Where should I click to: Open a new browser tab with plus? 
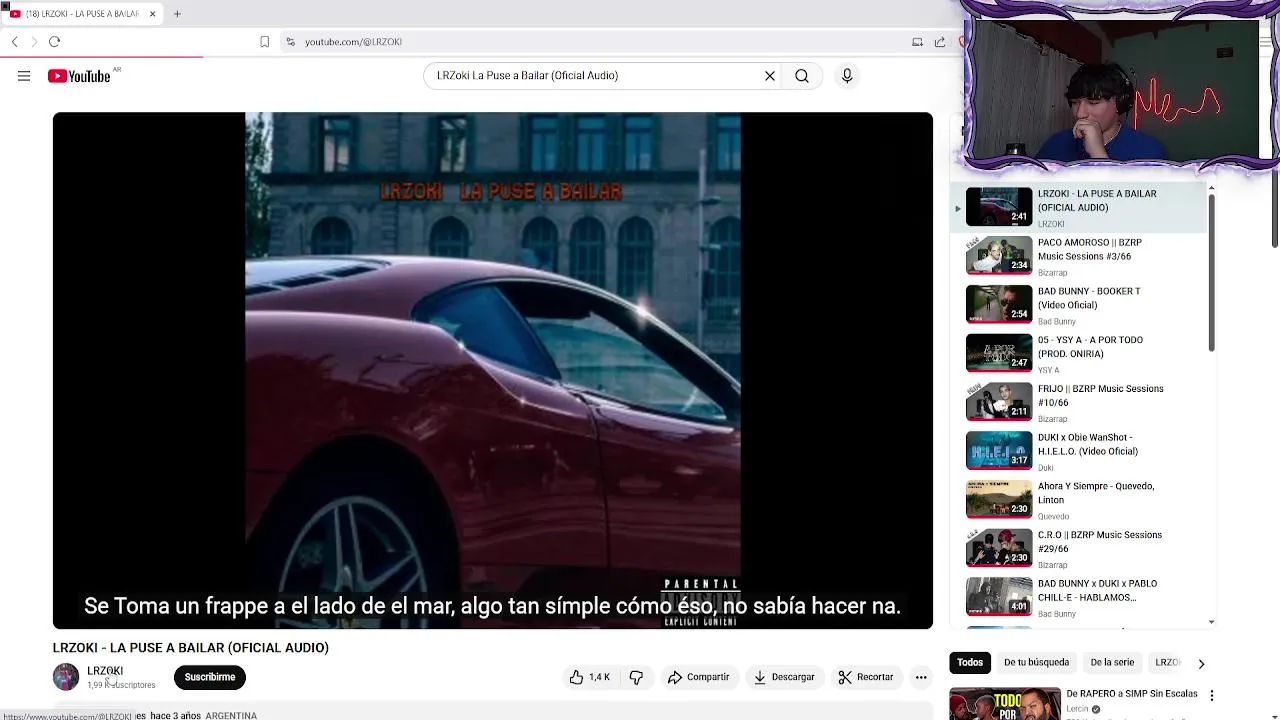tap(177, 14)
